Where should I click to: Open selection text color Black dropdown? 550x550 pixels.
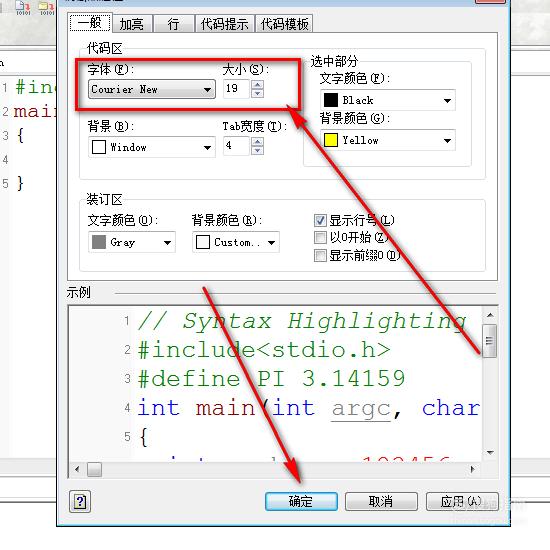(x=388, y=100)
